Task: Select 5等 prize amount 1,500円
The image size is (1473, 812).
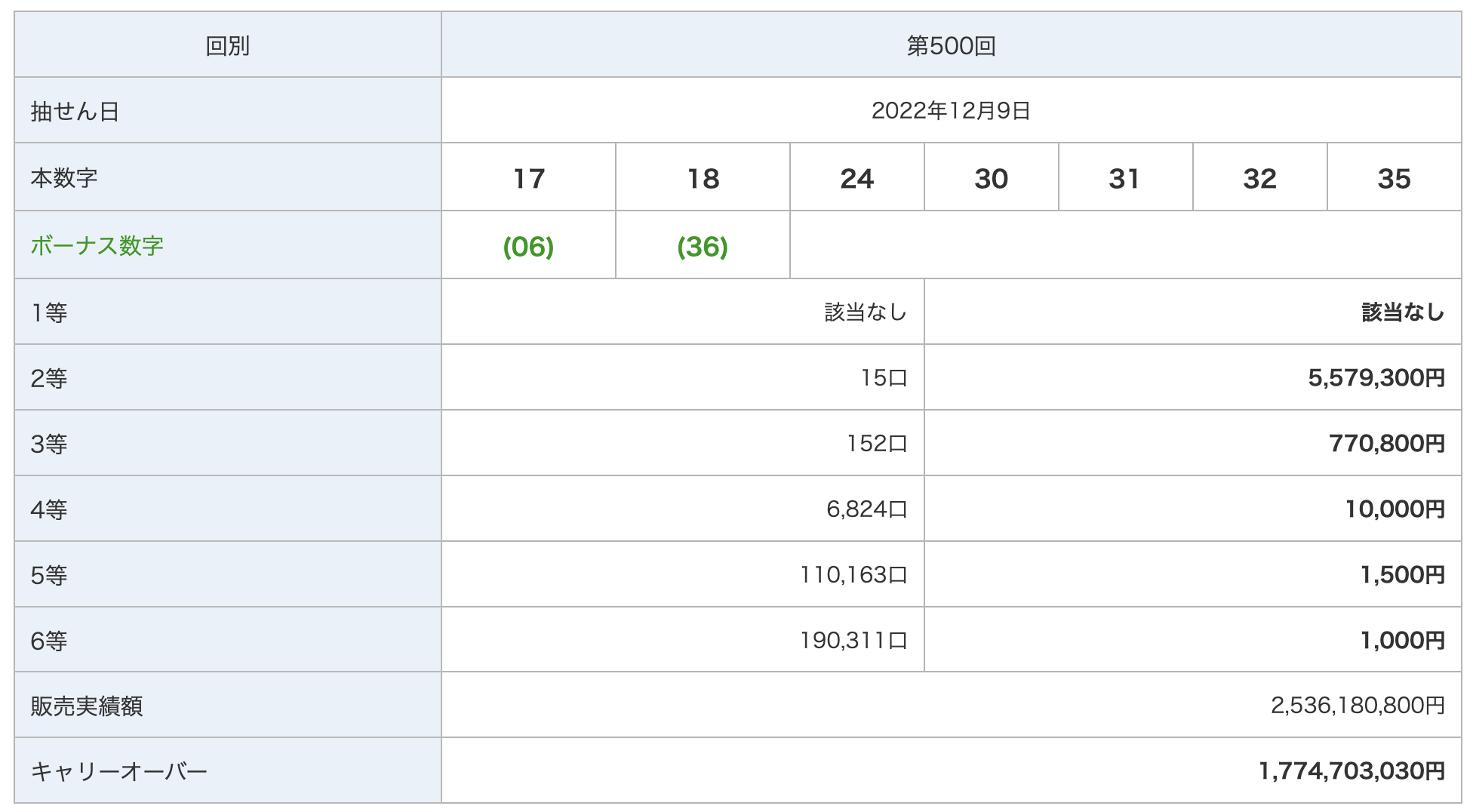Action: point(1403,574)
